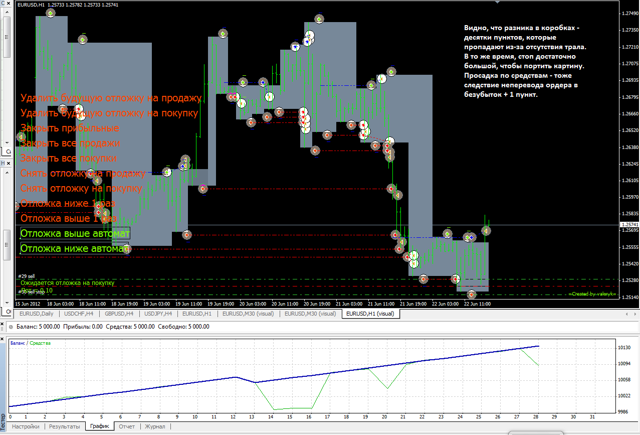Click the 'Отложка ниже 1 раз' label

(x=68, y=203)
